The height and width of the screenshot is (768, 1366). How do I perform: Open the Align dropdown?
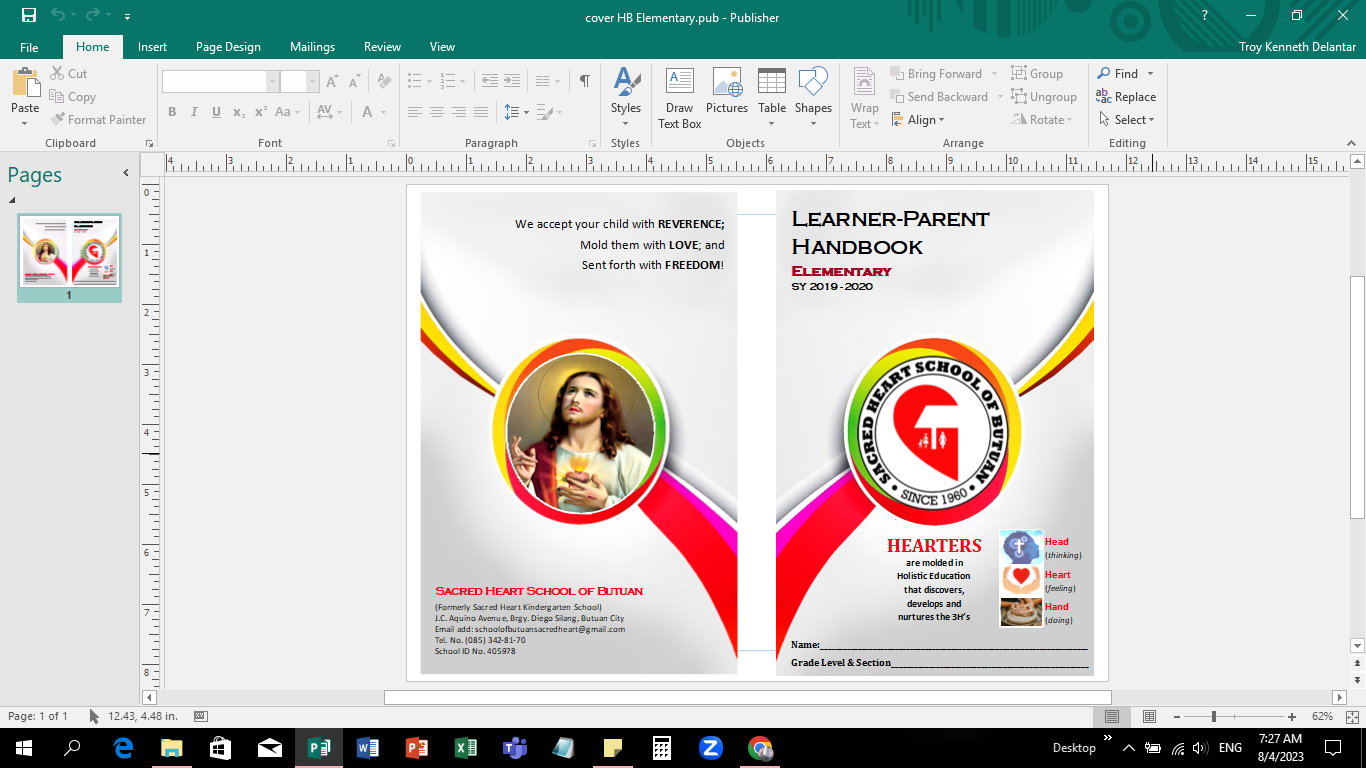click(x=920, y=120)
